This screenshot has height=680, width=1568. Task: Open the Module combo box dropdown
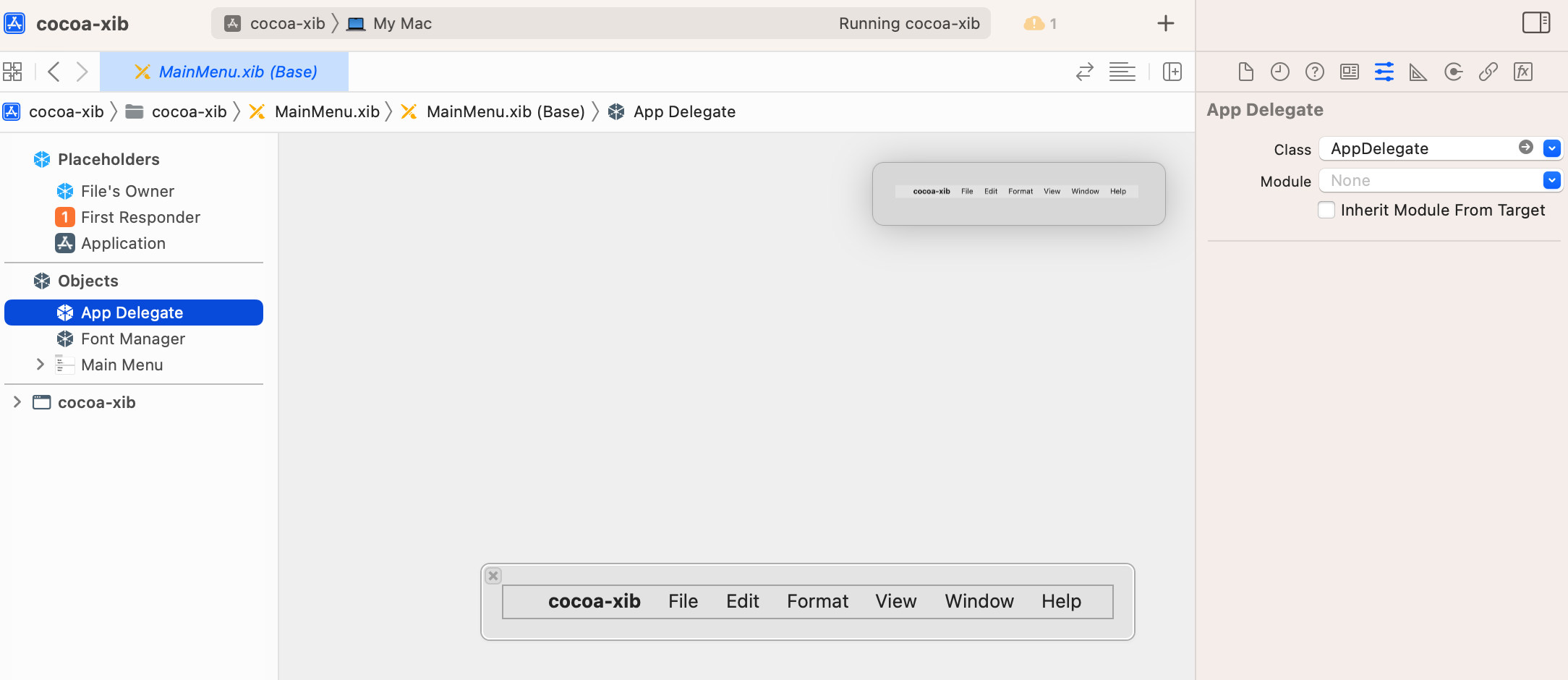tap(1551, 180)
